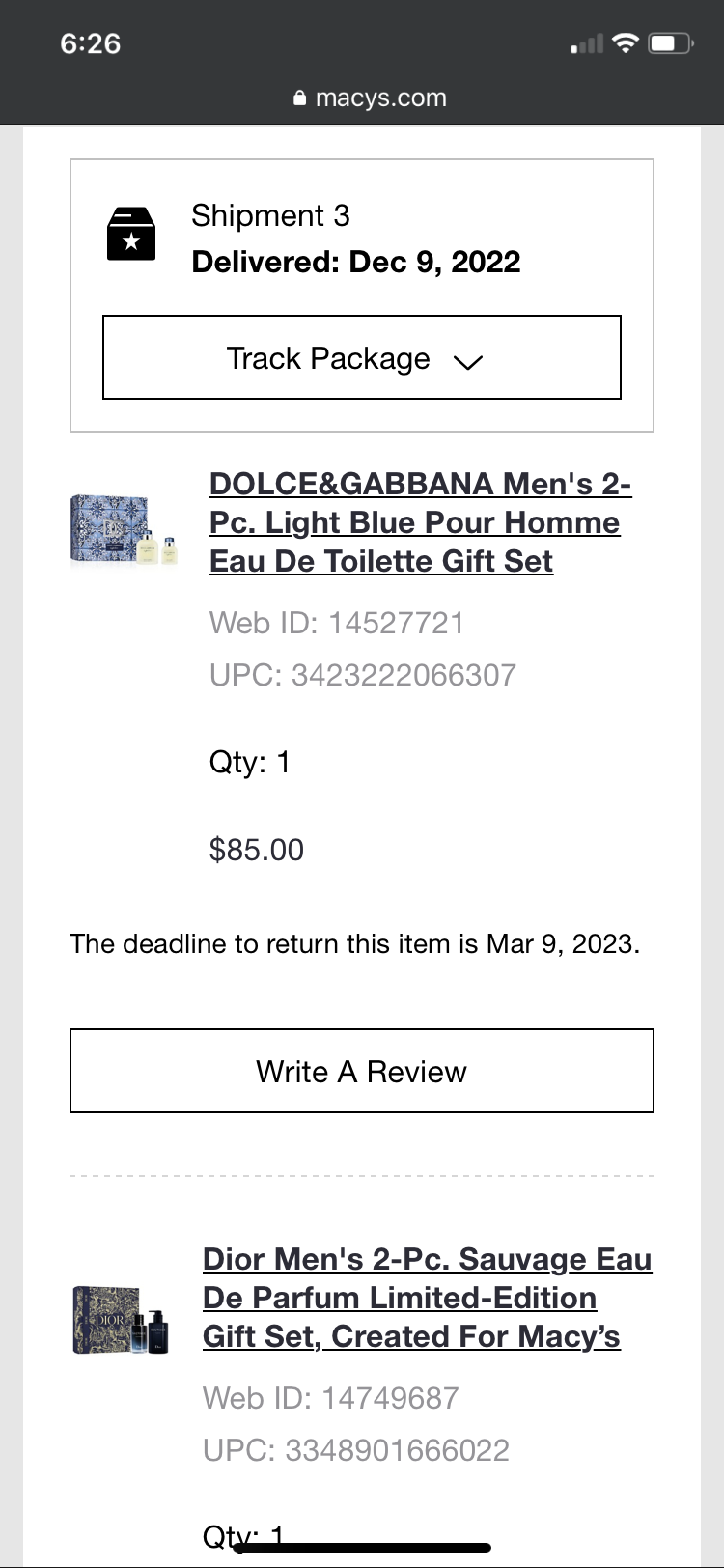Viewport: 724px width, 1568px height.
Task: Tap the 6:26 clock in status bar
Action: [x=90, y=43]
